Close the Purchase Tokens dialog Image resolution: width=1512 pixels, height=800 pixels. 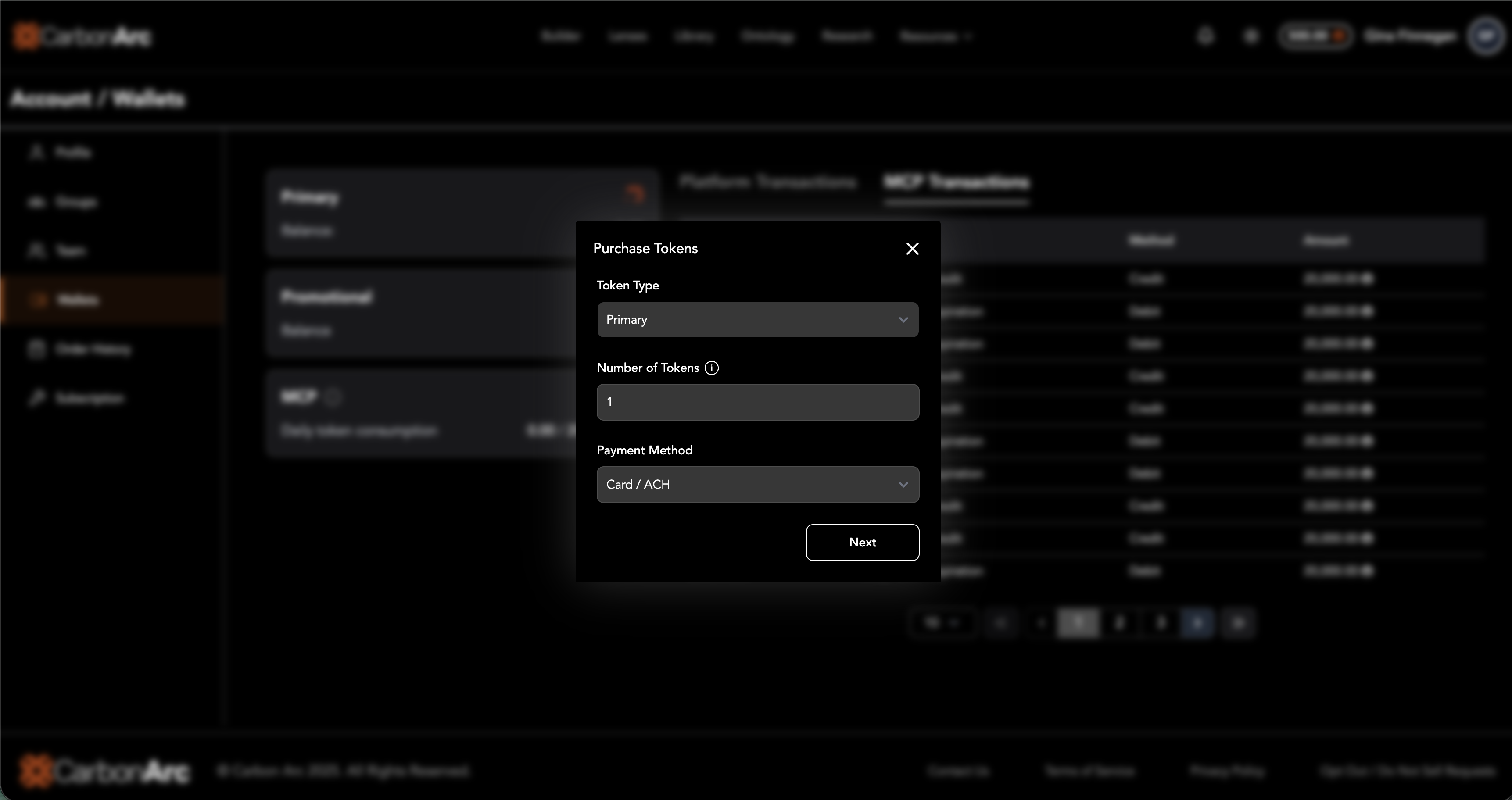click(912, 249)
